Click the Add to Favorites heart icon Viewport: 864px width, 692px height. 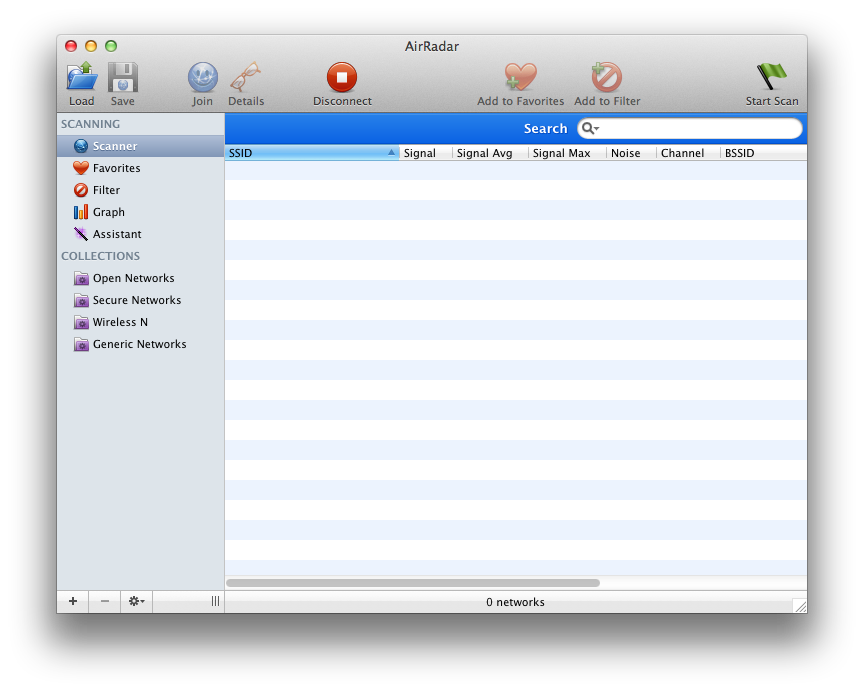click(520, 78)
